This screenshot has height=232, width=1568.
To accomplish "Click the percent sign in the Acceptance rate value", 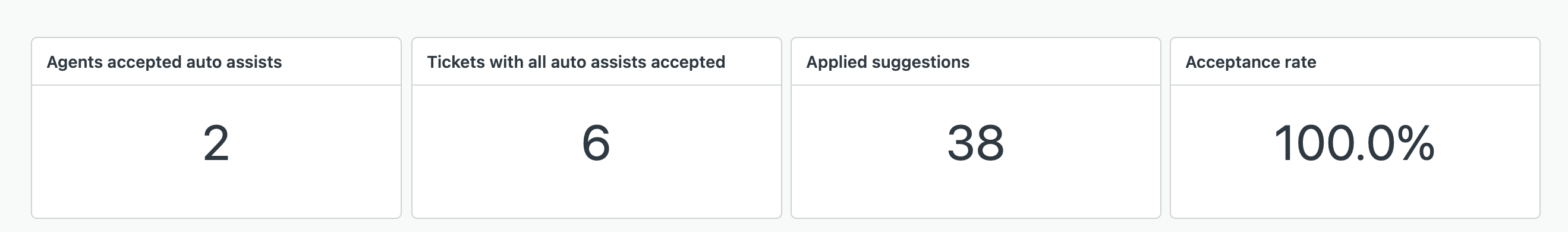I will pyautogui.click(x=1416, y=144).
